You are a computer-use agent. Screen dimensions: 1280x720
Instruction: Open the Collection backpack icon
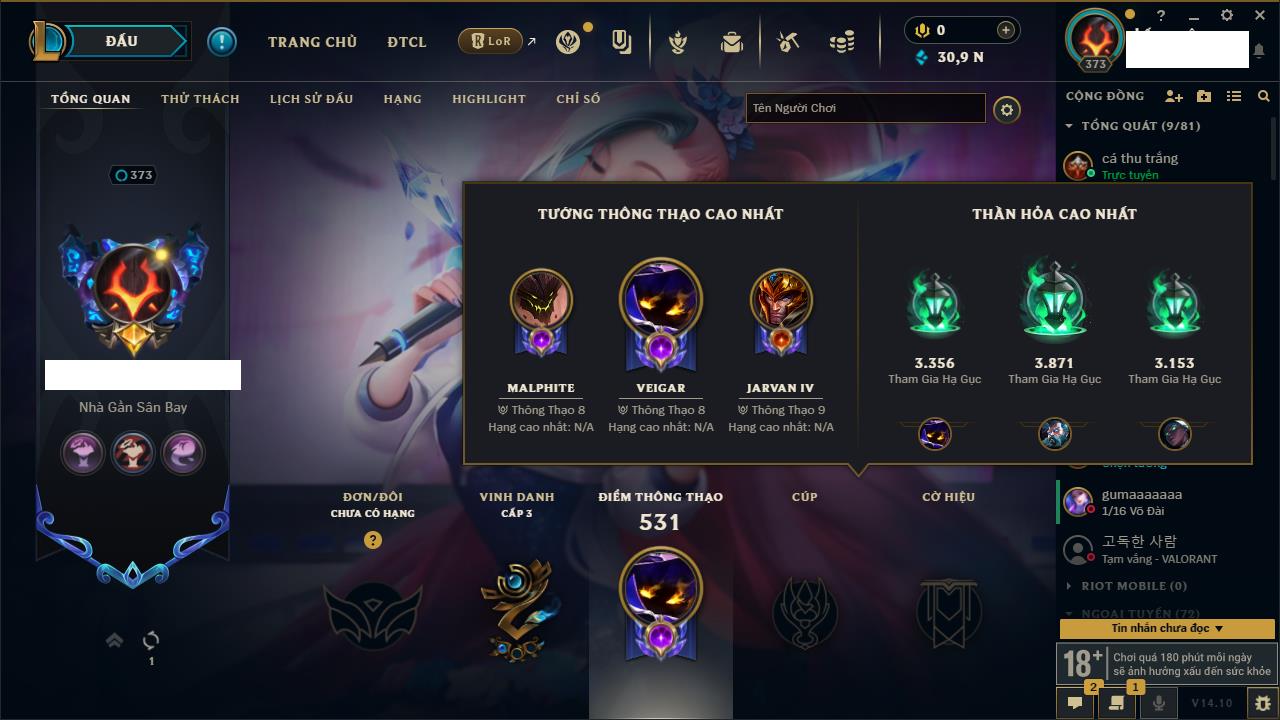pyautogui.click(x=732, y=42)
